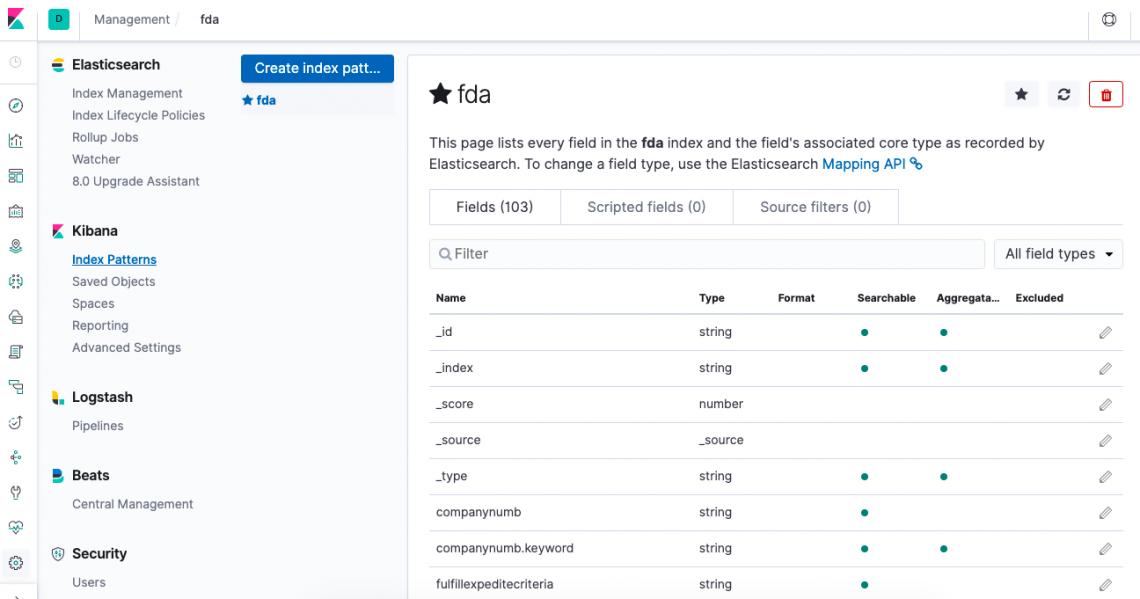Toggle fda as default index with star button
Viewport: 1140px width, 599px height.
(1021, 94)
